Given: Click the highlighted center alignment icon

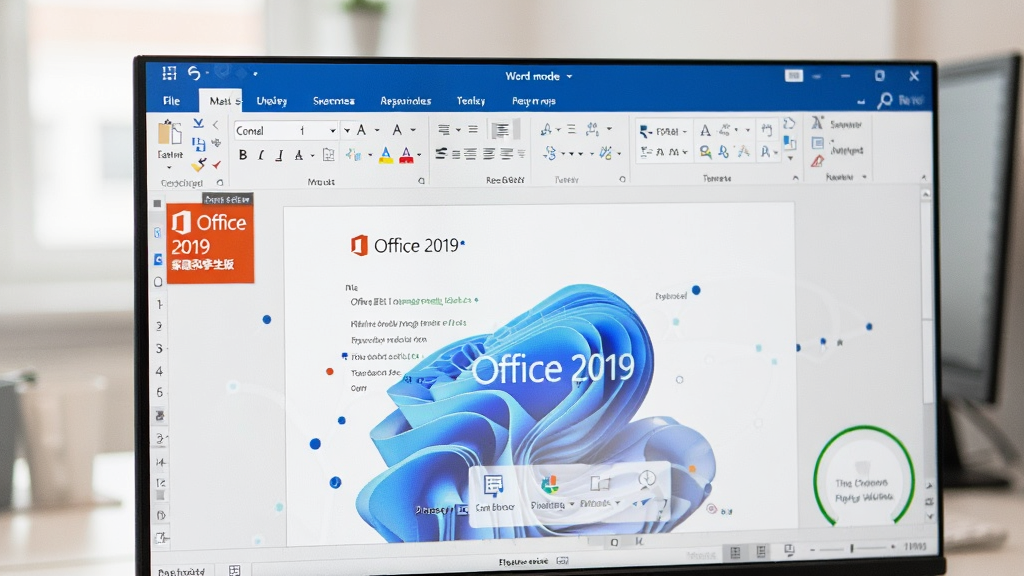Looking at the screenshot, I should pos(501,130).
